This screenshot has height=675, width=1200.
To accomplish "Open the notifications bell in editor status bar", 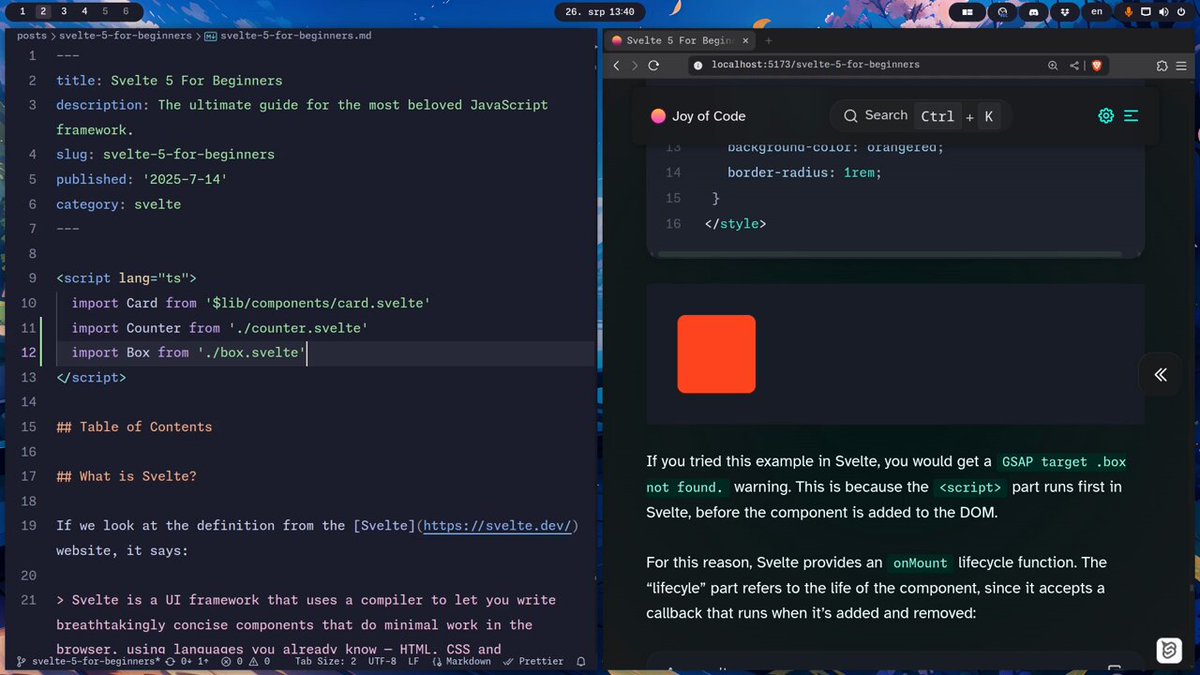I will click(581, 661).
